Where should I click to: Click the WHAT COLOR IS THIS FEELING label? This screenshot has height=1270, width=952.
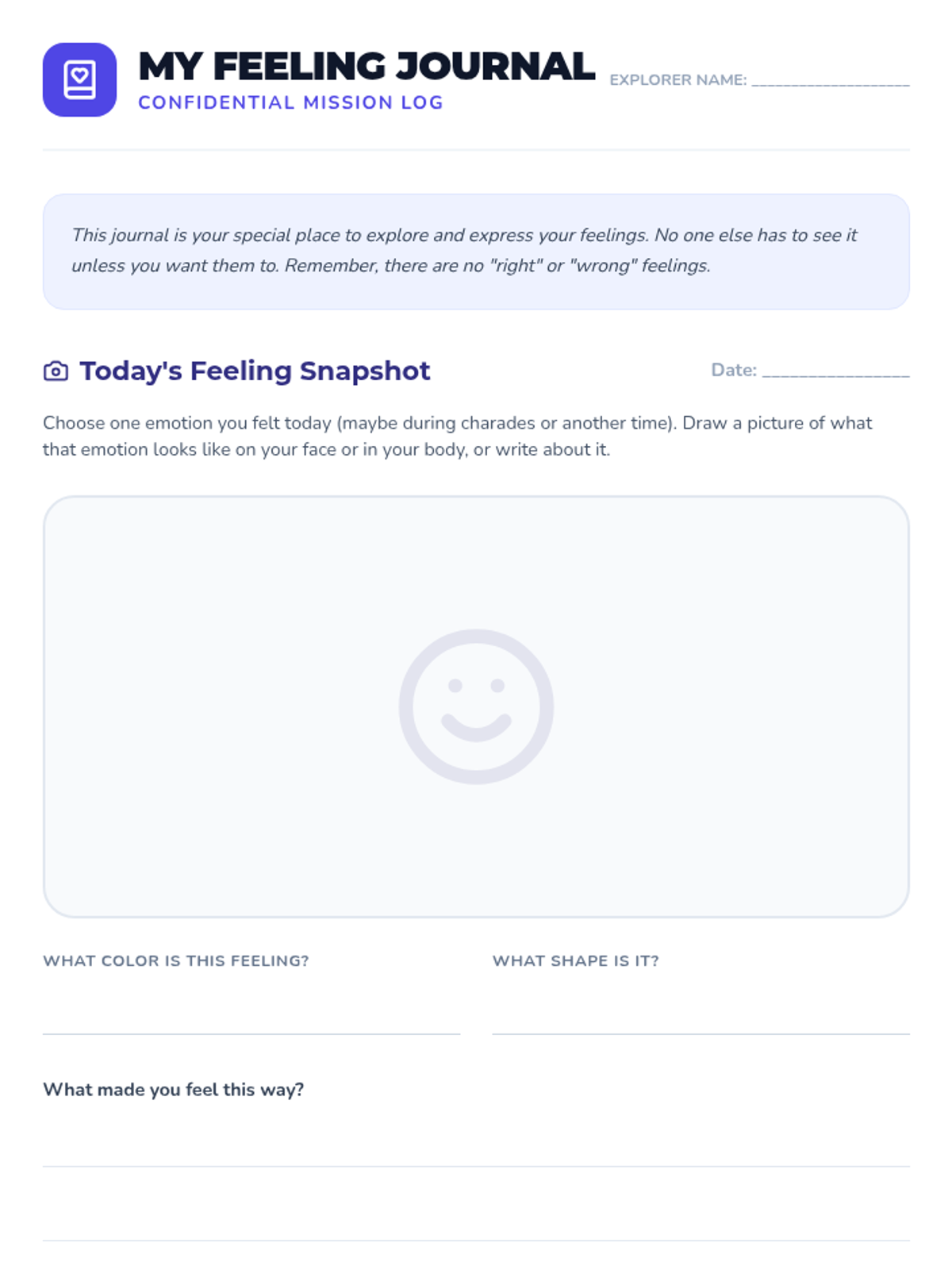[x=176, y=960]
